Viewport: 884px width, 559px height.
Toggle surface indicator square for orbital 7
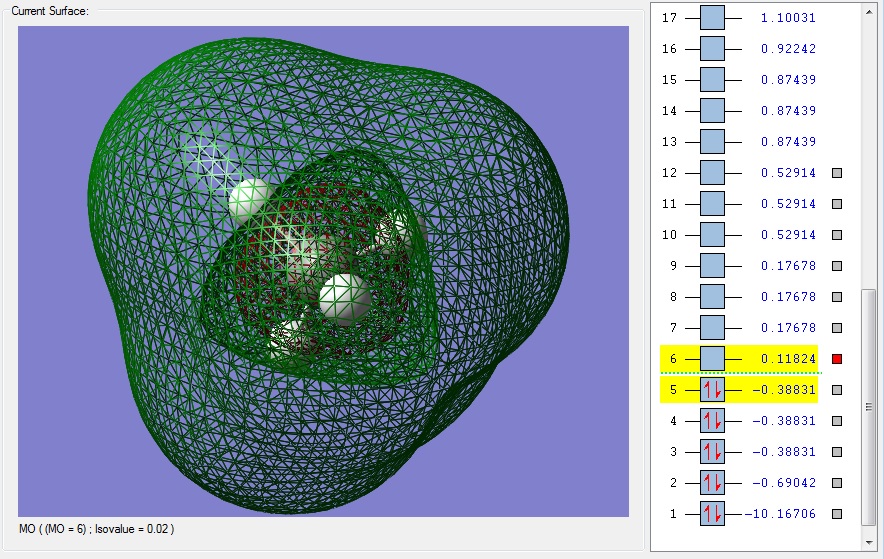tap(837, 328)
